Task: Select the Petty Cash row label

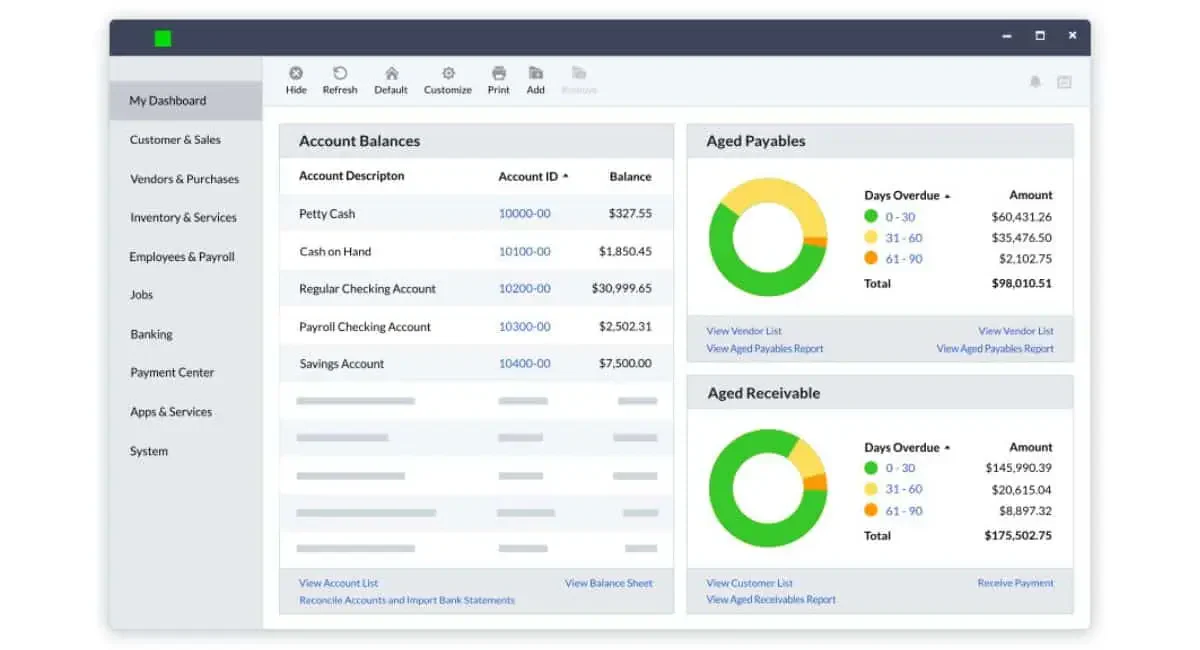Action: point(327,214)
